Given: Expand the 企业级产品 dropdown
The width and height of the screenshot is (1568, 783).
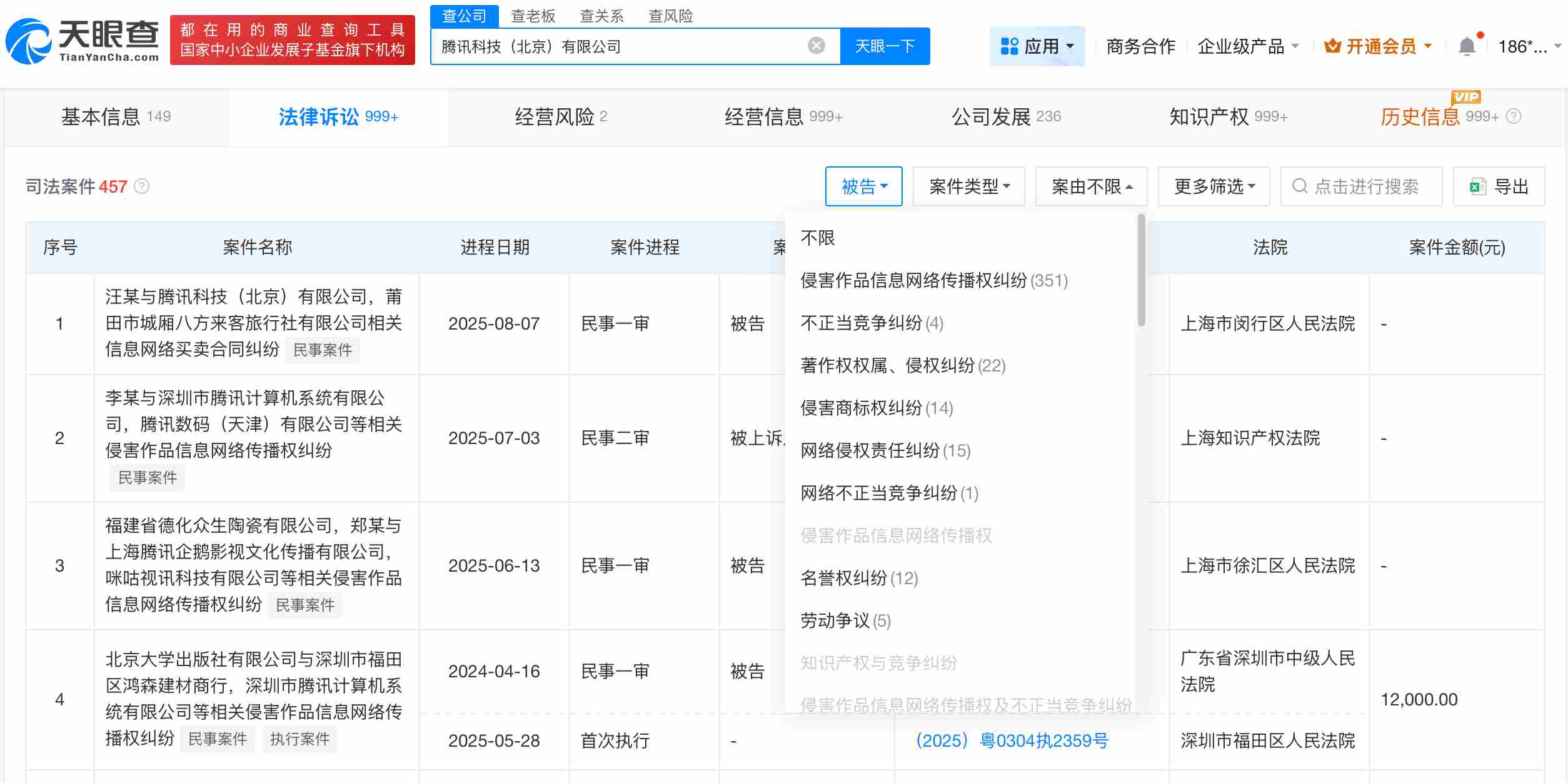Looking at the screenshot, I should coord(1248,46).
